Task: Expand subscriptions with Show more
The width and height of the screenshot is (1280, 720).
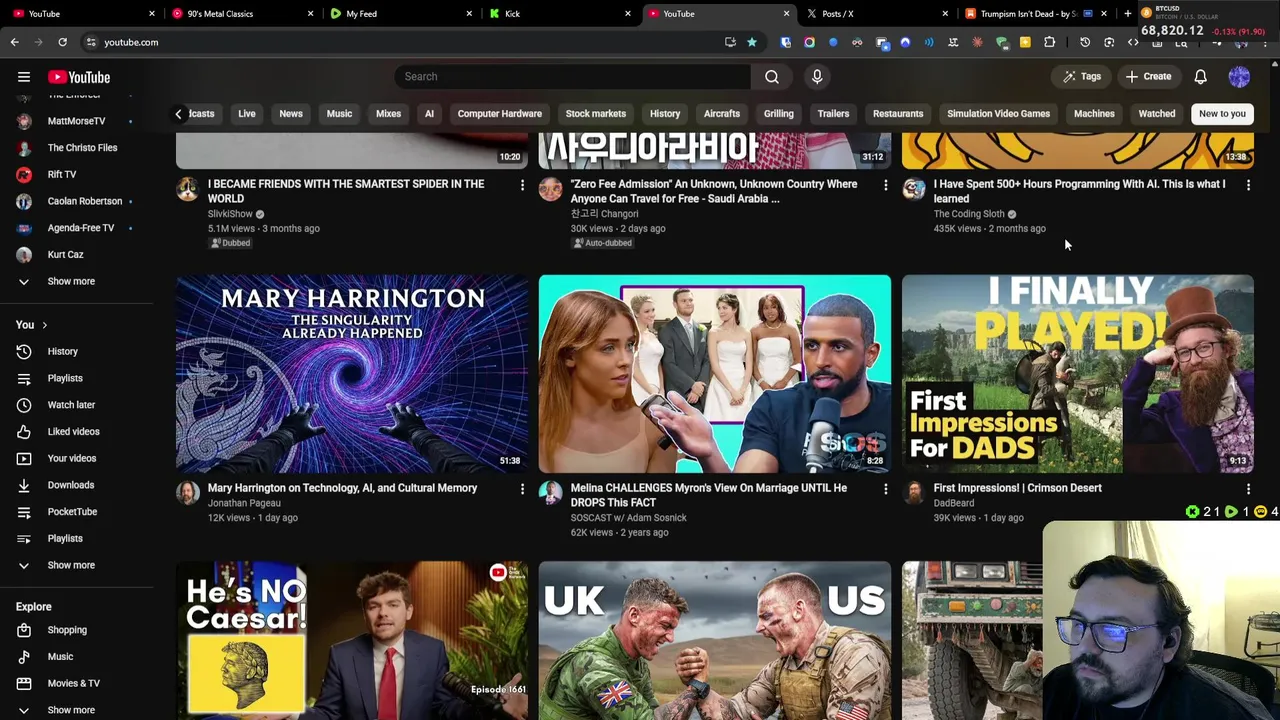Action: click(x=71, y=281)
